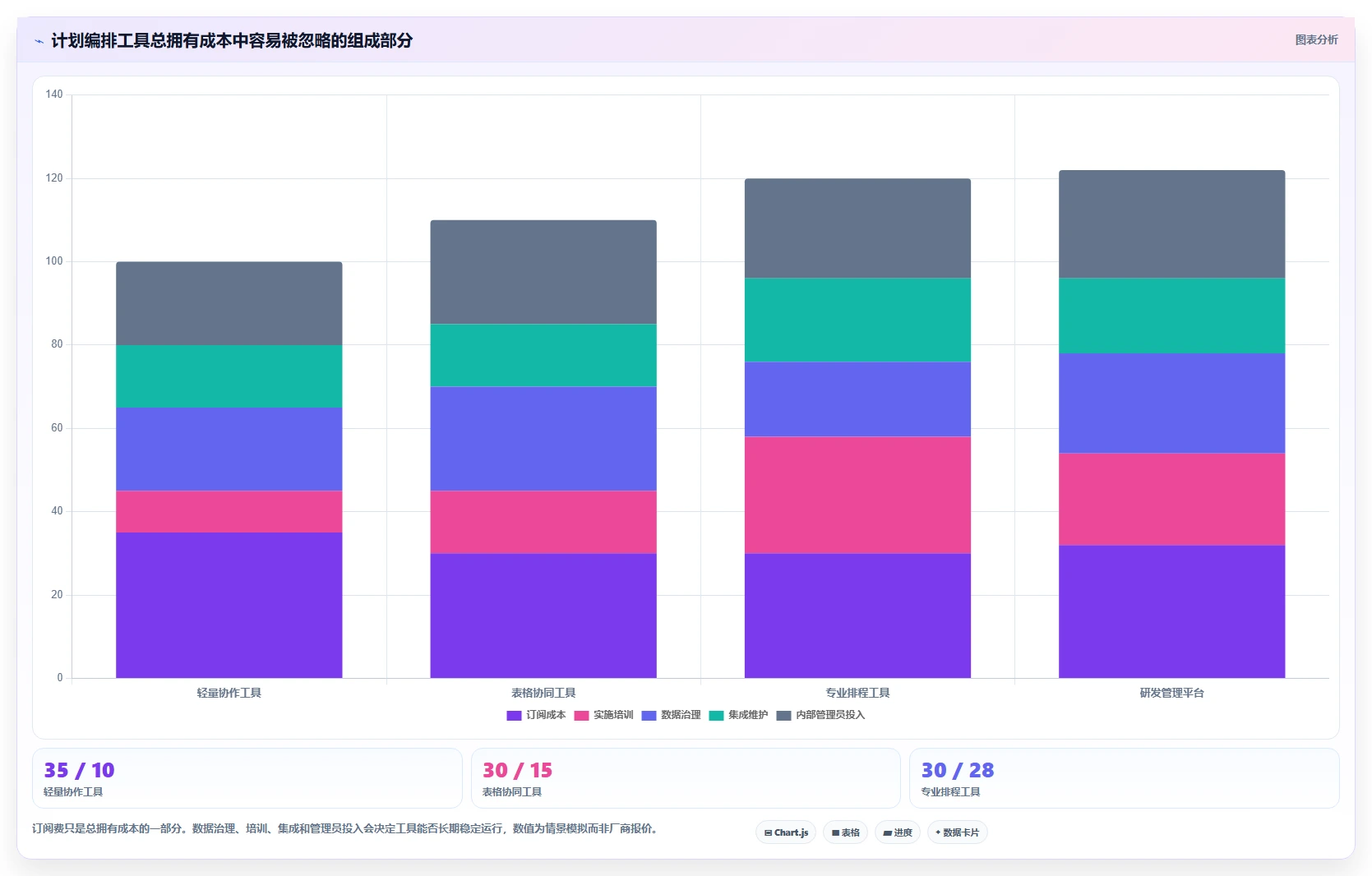Viewport: 1372px width, 876px height.
Task: Click 专业排程工具 blue 数据治理 bar segment
Action: 857,399
